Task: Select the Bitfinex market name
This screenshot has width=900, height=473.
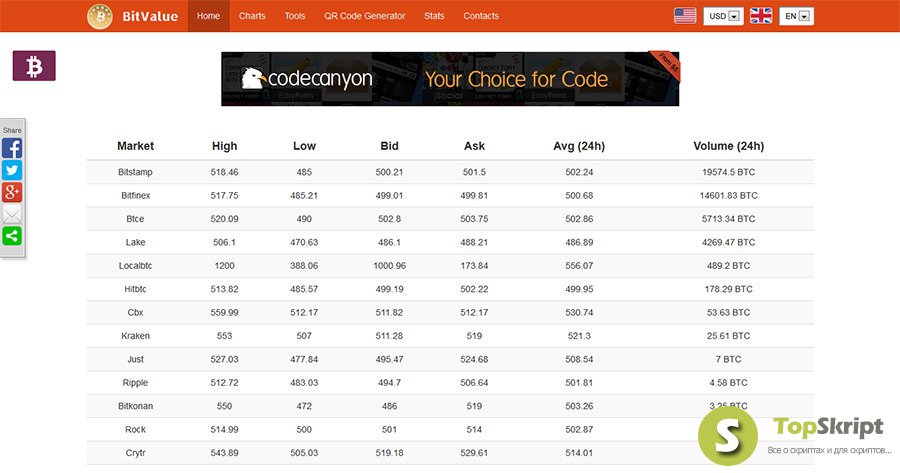Action: point(135,196)
